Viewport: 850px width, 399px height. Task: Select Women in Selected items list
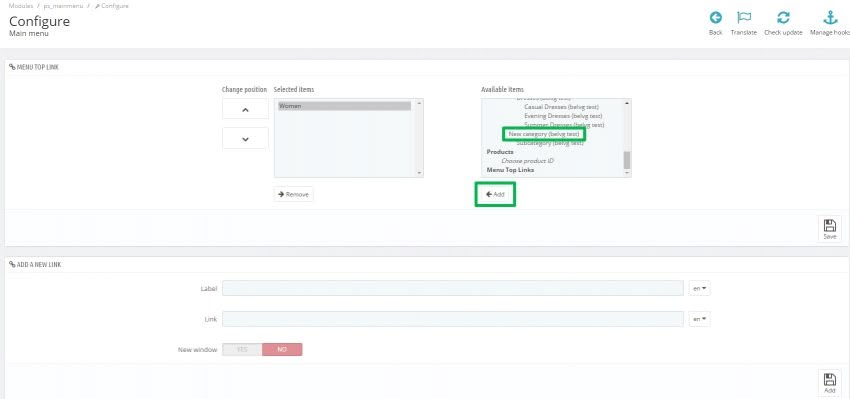[344, 106]
